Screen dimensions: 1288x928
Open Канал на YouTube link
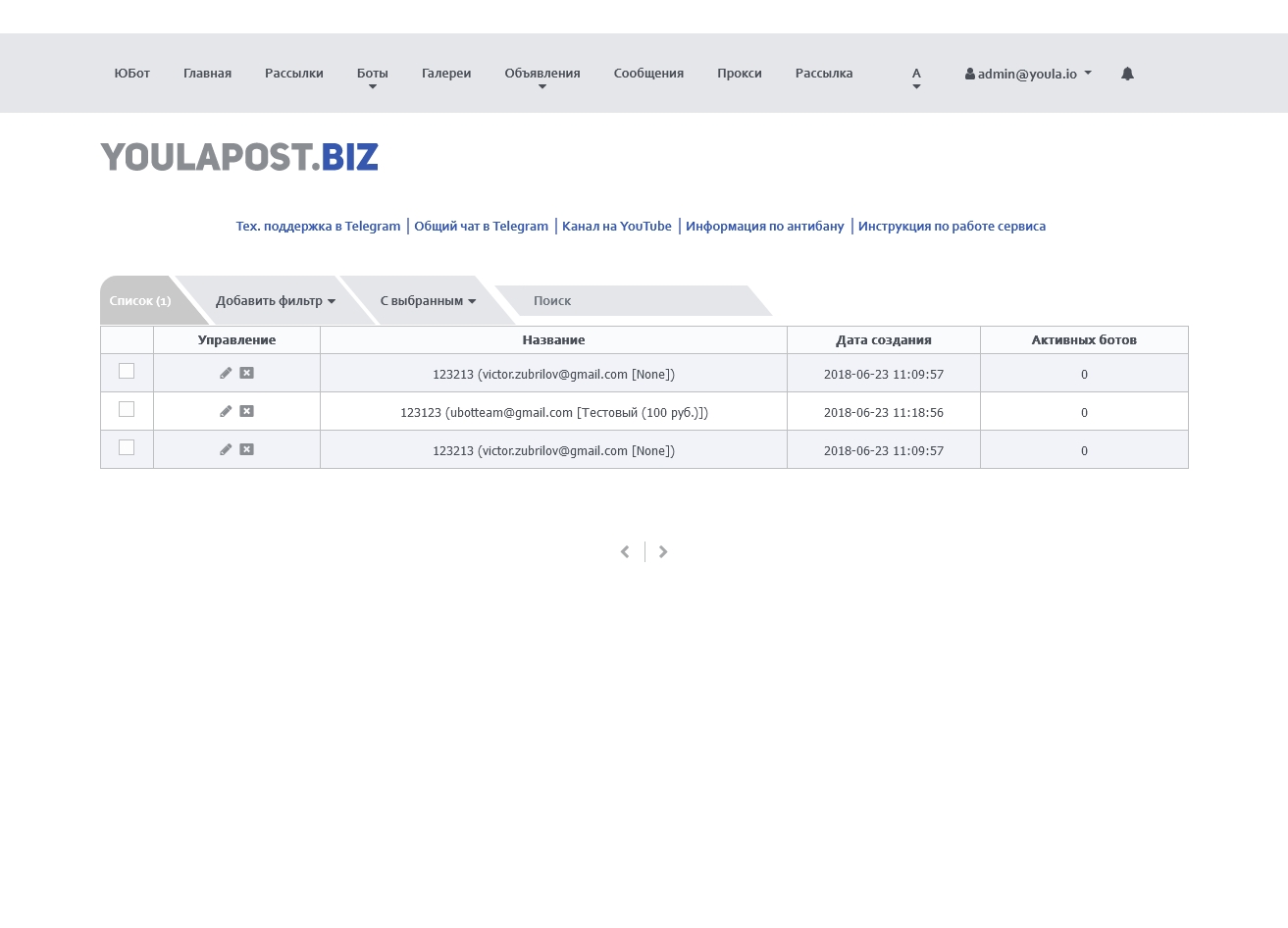coord(617,226)
